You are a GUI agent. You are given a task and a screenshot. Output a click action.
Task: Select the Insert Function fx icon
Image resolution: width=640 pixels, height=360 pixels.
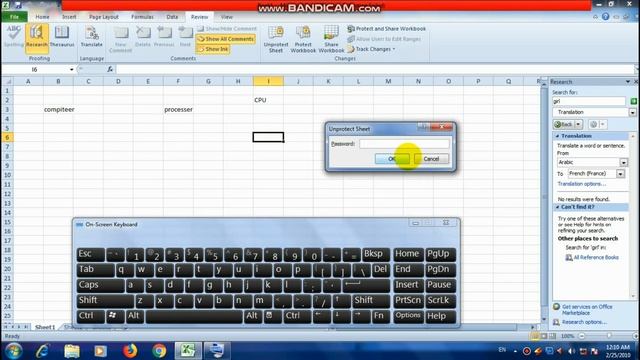click(110, 69)
